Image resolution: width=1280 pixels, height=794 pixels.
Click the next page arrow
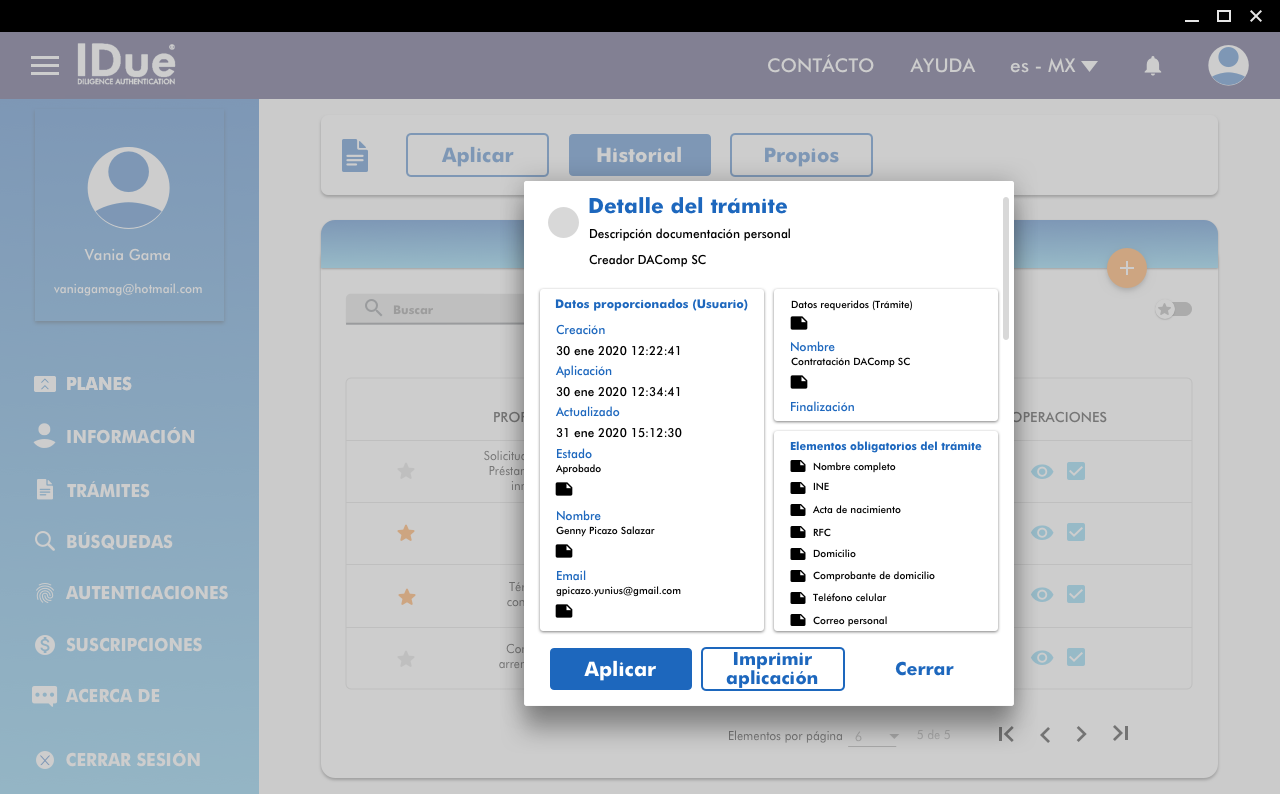[1081, 734]
